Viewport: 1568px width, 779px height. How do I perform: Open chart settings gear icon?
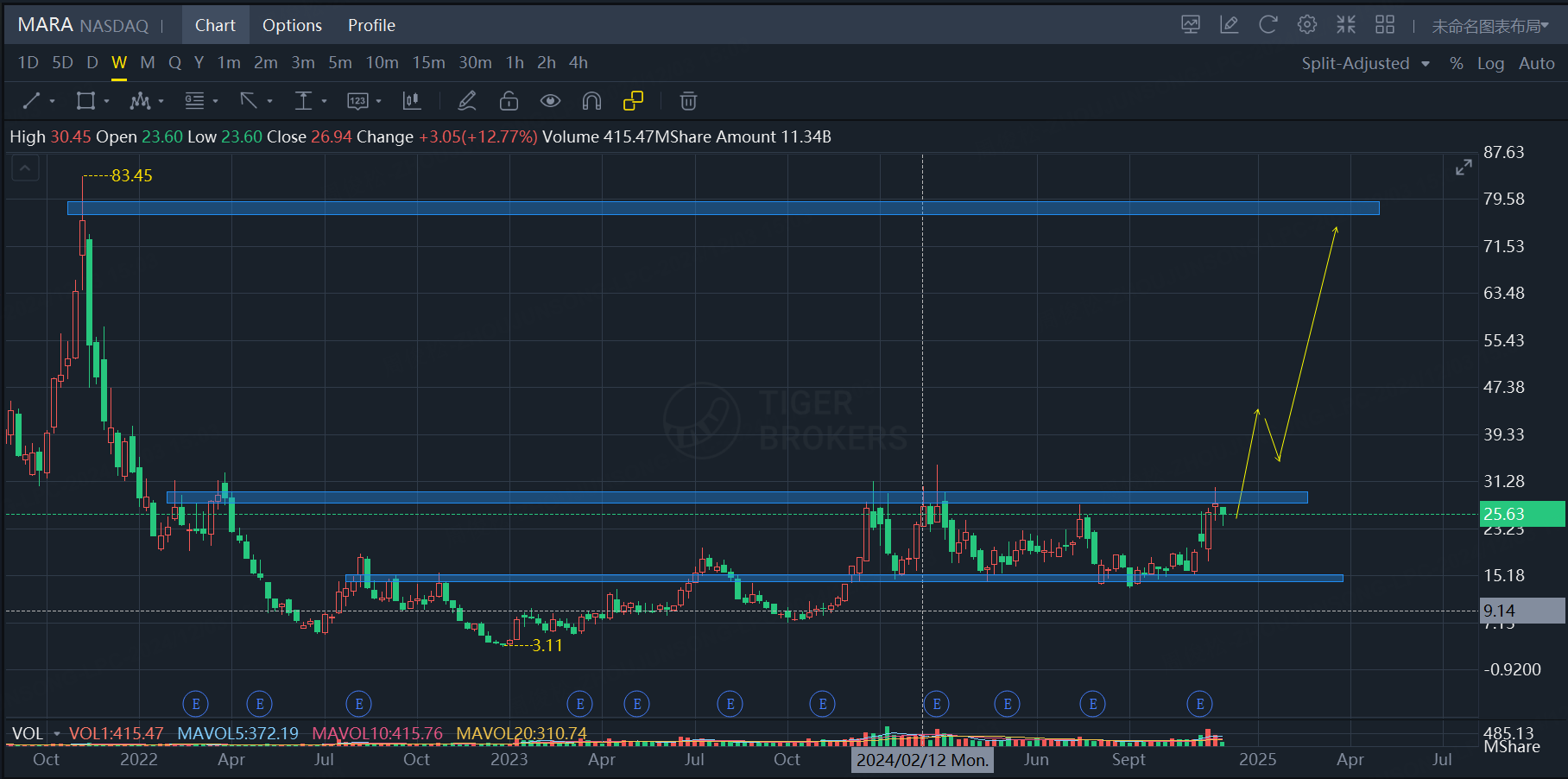tap(1306, 25)
